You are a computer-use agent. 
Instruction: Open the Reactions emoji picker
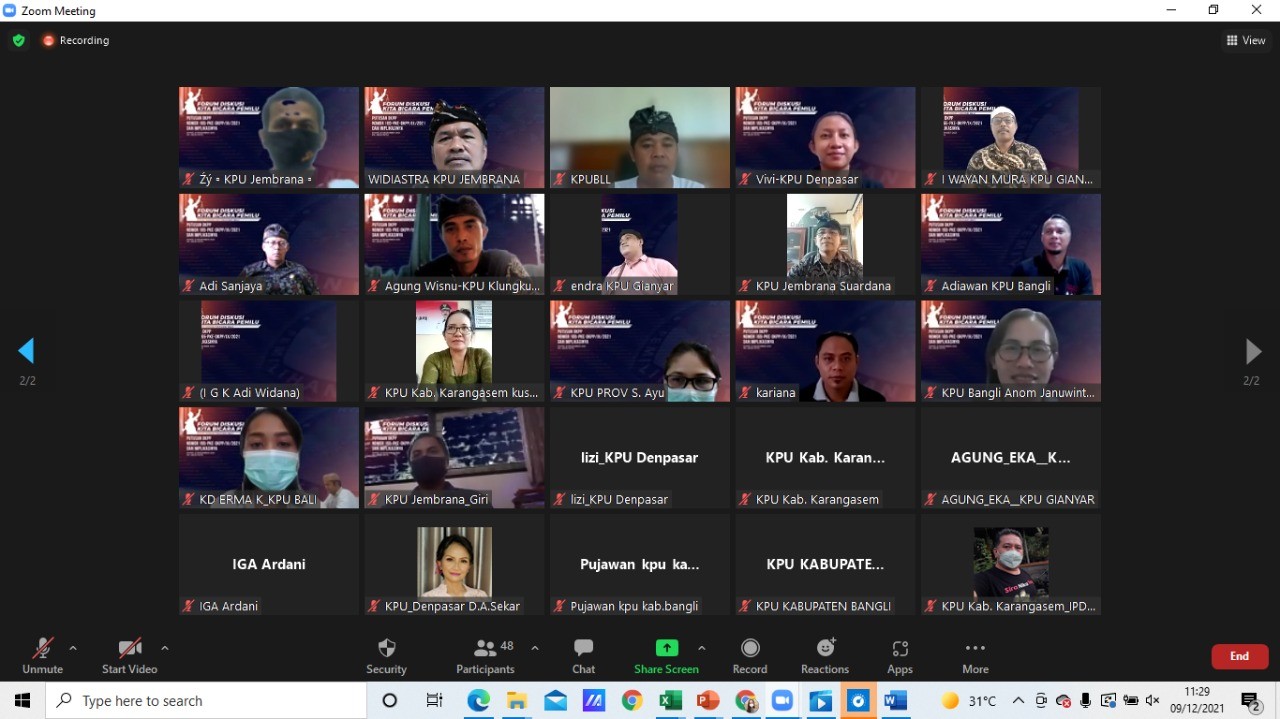click(x=825, y=655)
